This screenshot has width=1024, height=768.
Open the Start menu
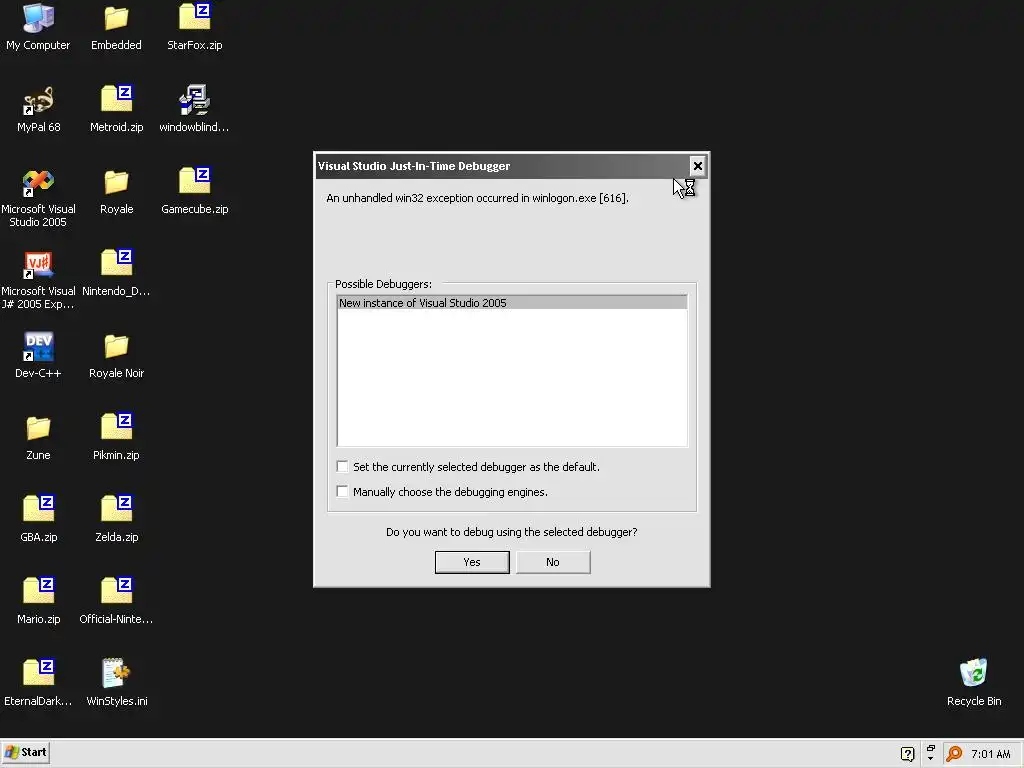pyautogui.click(x=26, y=752)
